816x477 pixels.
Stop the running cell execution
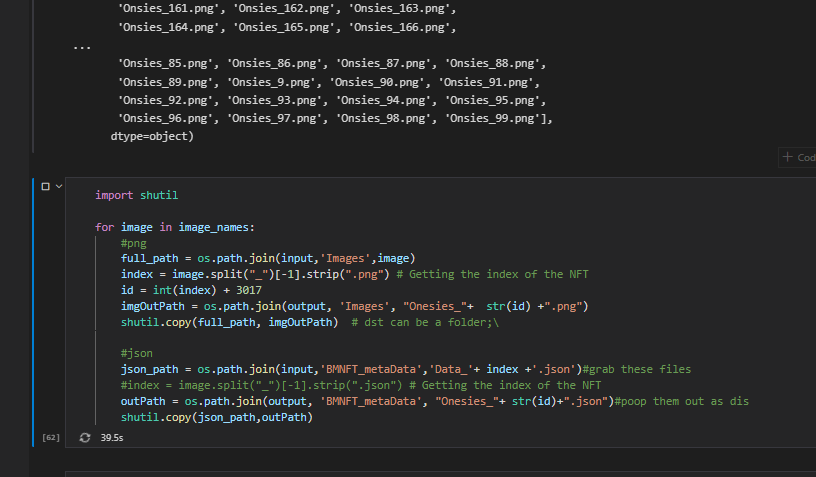45,186
